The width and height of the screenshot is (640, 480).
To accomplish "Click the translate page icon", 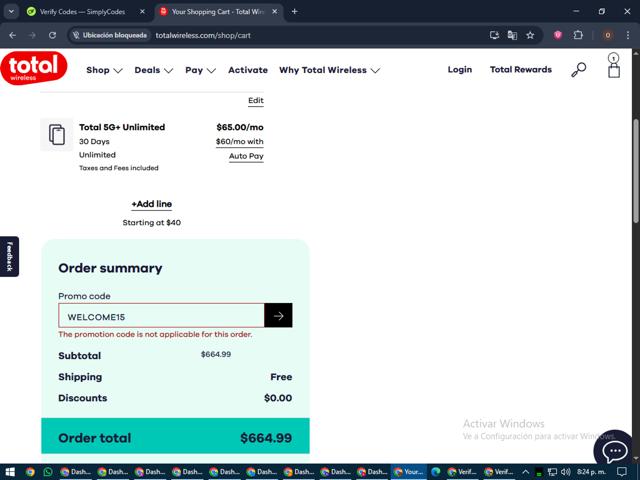I will click(512, 36).
